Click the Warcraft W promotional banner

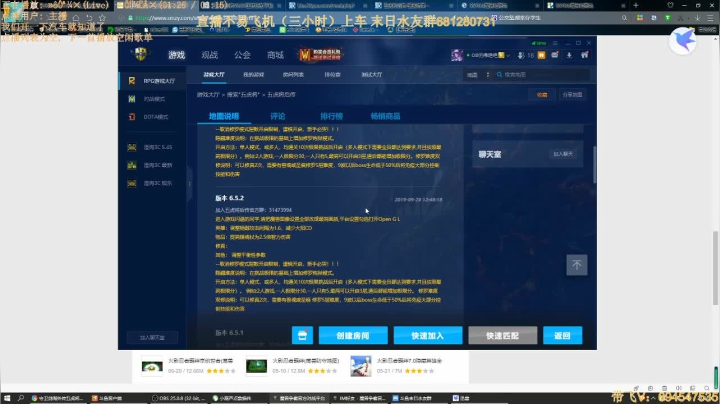(320, 55)
